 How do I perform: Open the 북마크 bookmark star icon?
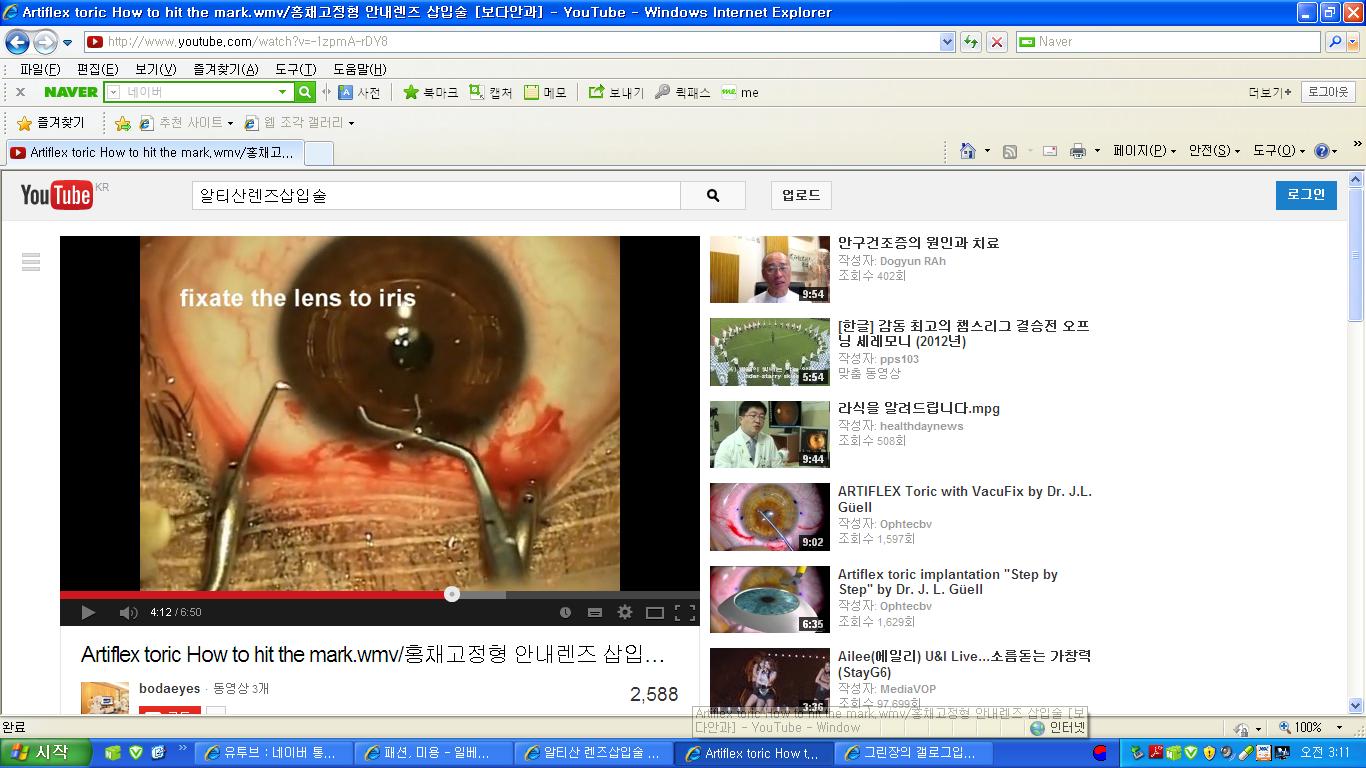pos(430,92)
